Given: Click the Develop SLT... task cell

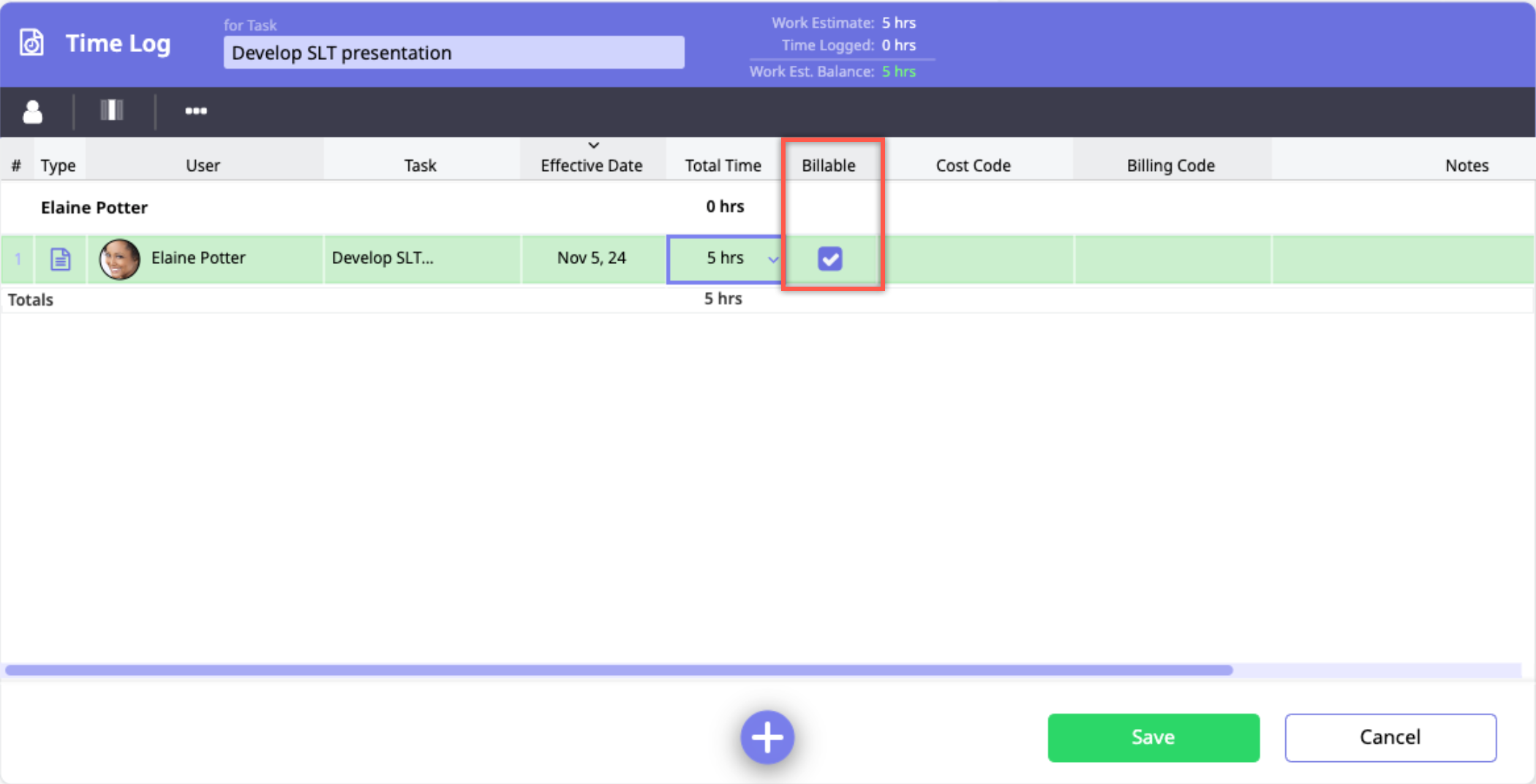Looking at the screenshot, I should pyautogui.click(x=421, y=258).
